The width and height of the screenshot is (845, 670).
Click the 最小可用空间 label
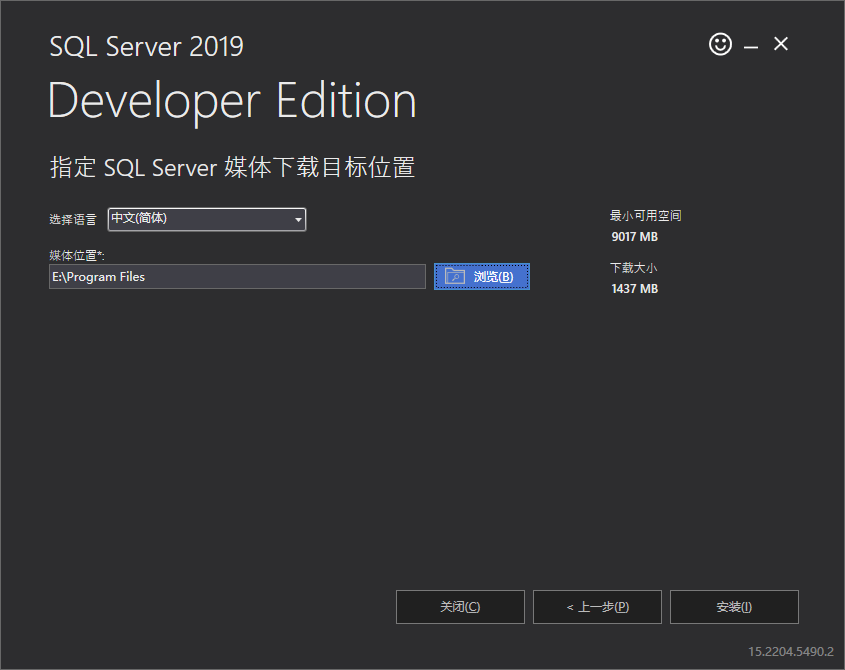646,216
